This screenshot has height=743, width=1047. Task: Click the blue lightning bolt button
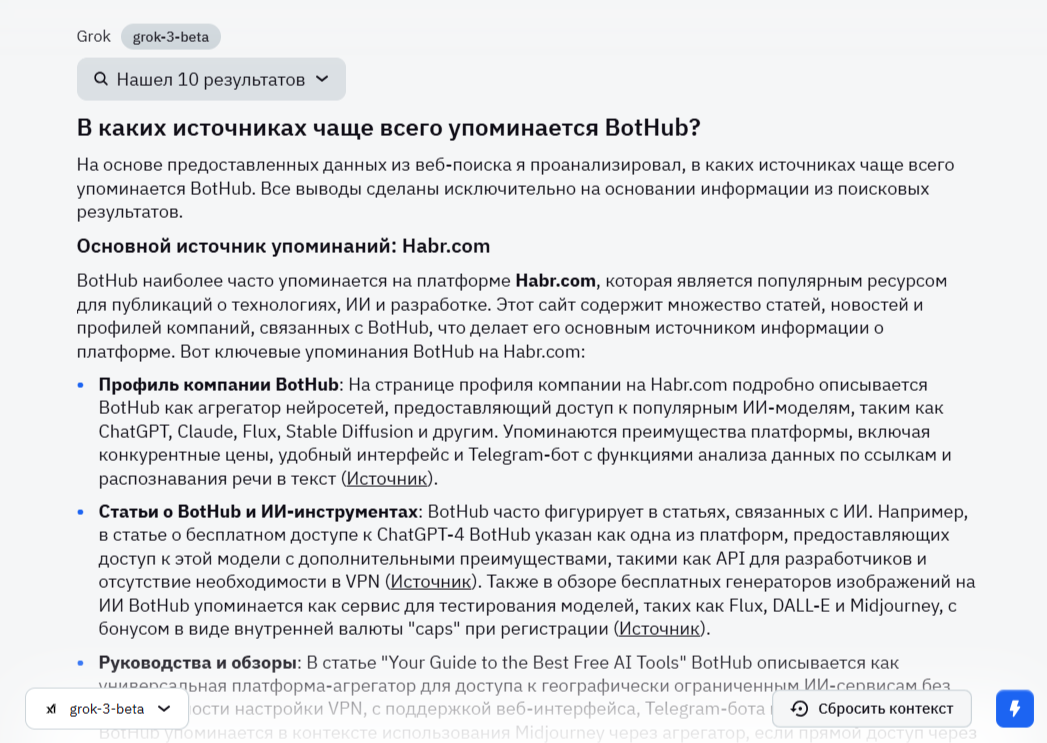[x=1014, y=709]
